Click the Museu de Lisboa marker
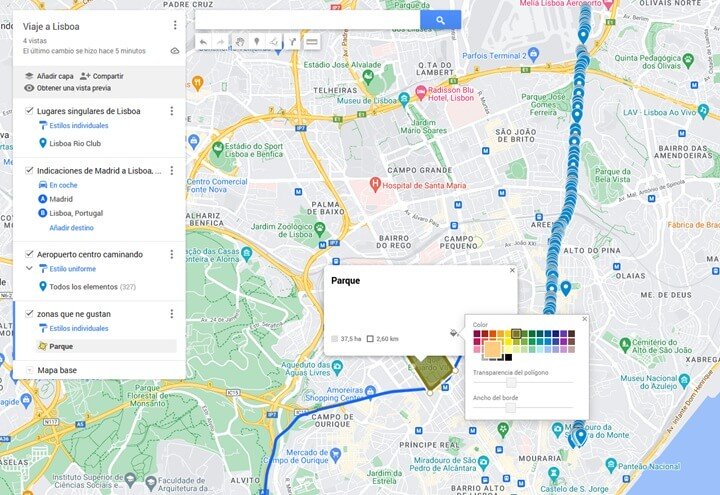This screenshot has width=720, height=495. coord(404,98)
